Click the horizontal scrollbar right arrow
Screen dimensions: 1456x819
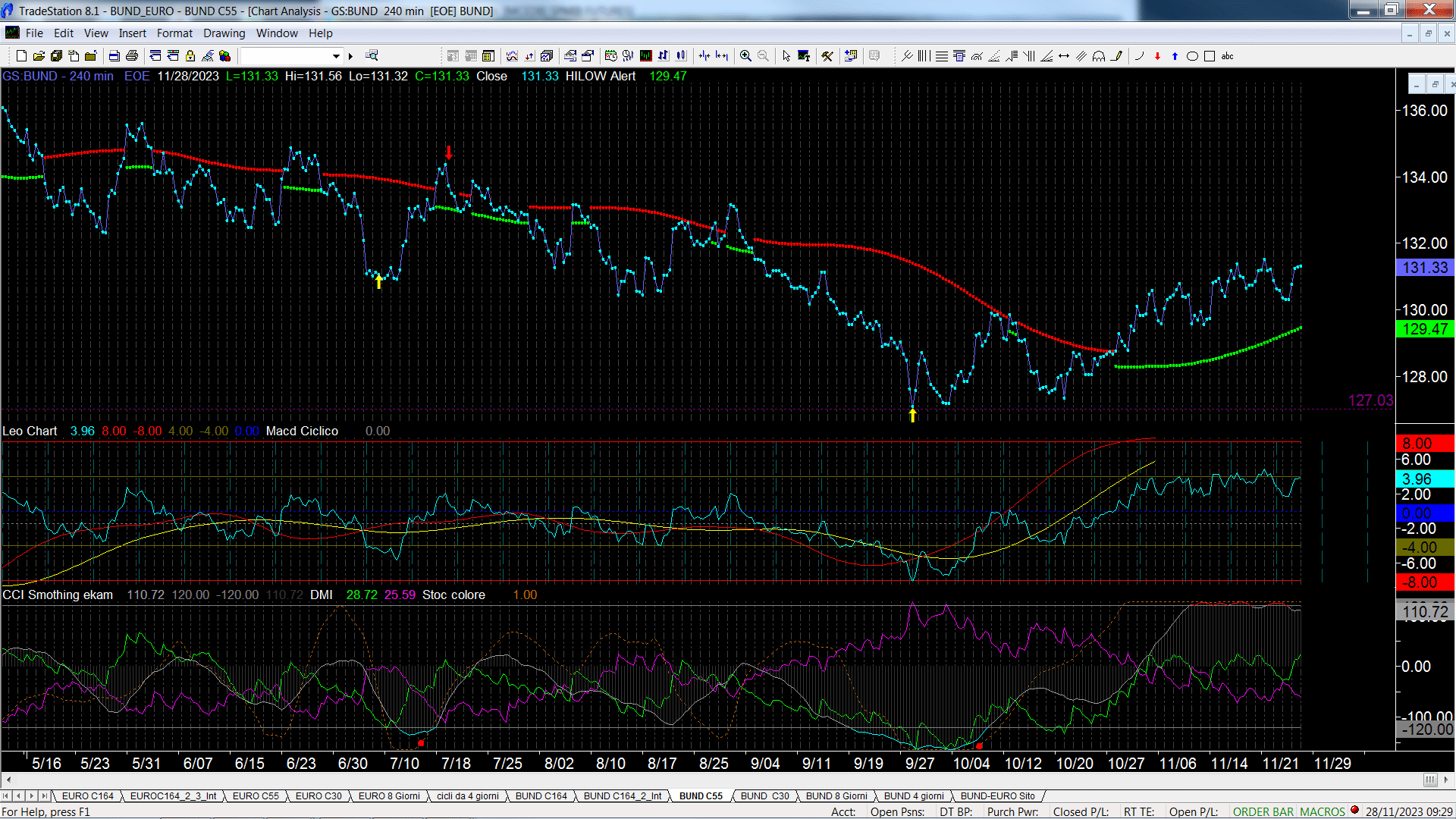[x=1445, y=780]
